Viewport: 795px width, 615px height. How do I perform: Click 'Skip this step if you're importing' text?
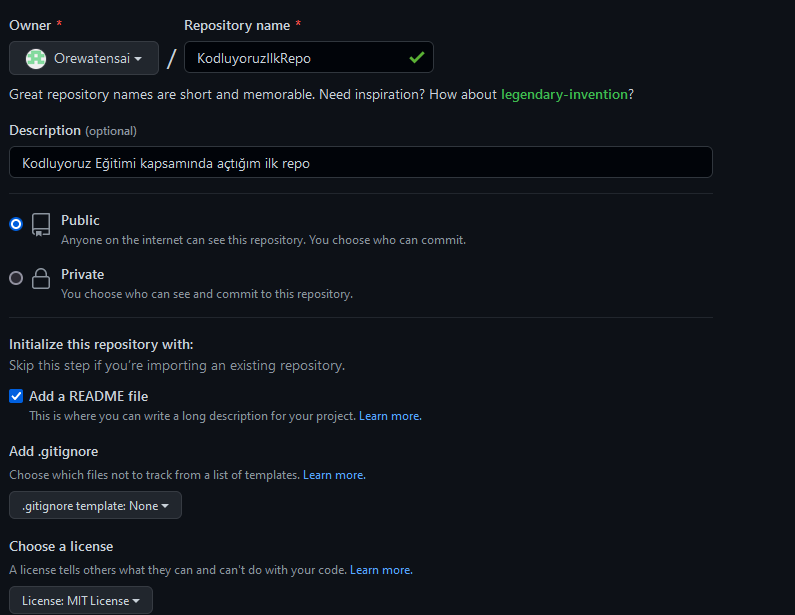click(x=177, y=366)
